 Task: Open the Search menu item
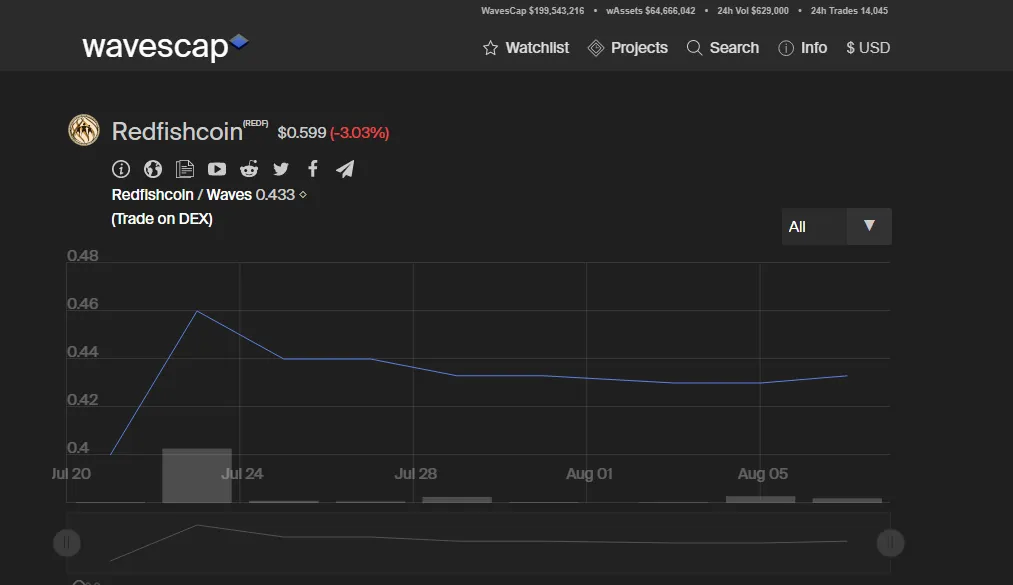(x=734, y=48)
